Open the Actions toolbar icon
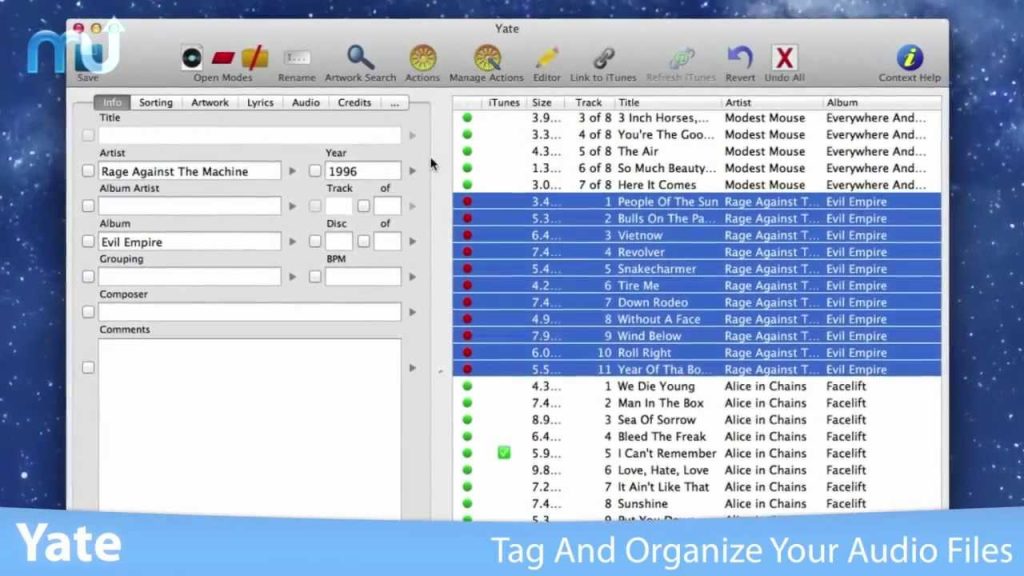This screenshot has height=576, width=1024. coord(423,57)
